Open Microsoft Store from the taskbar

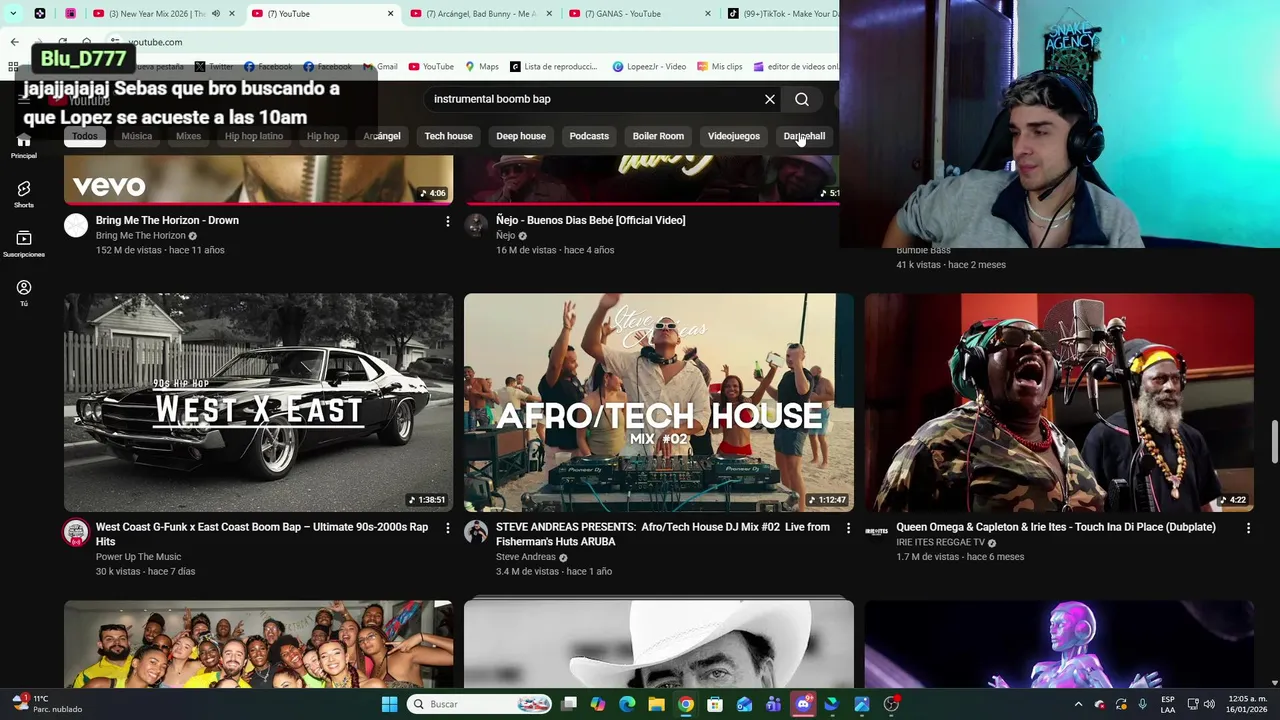click(x=715, y=704)
